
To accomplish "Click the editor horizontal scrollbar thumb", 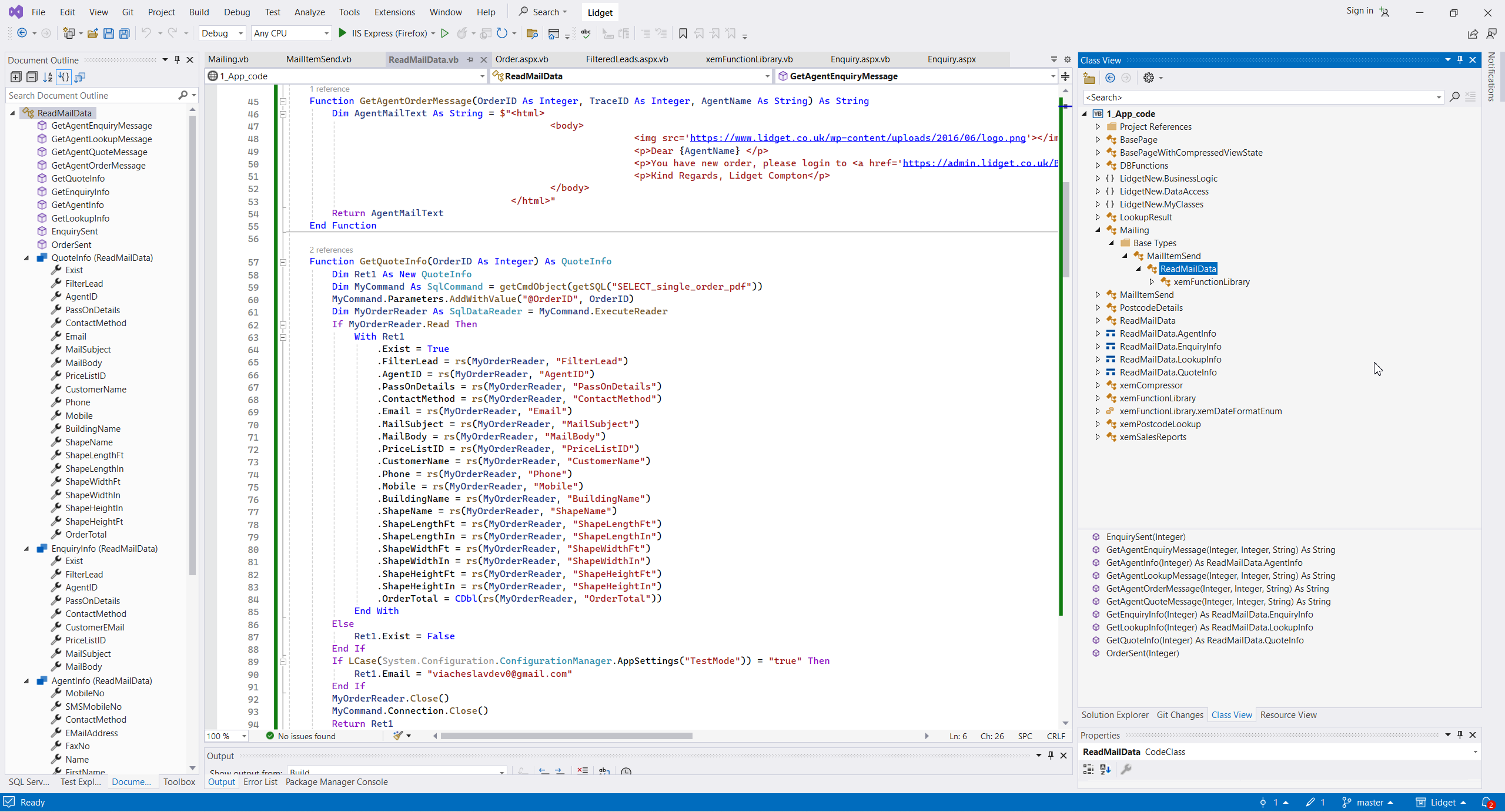I will [x=566, y=736].
